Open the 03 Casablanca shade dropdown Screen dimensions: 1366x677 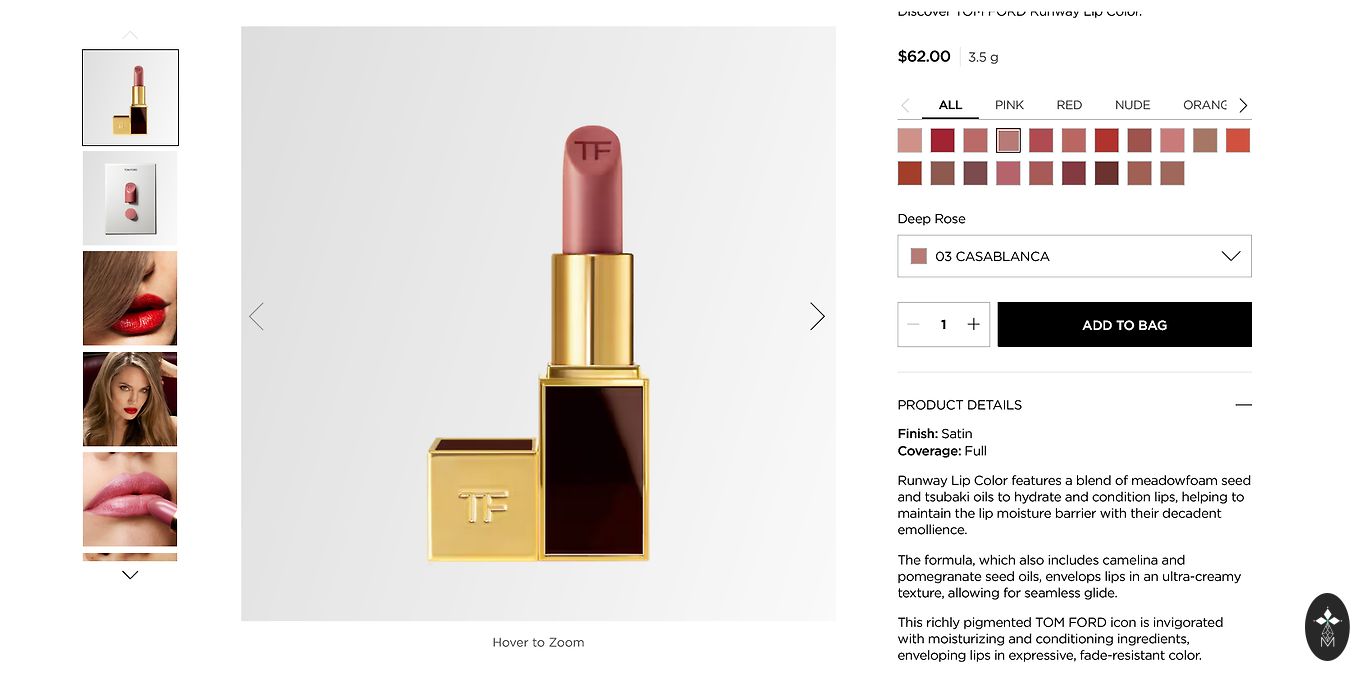1074,256
